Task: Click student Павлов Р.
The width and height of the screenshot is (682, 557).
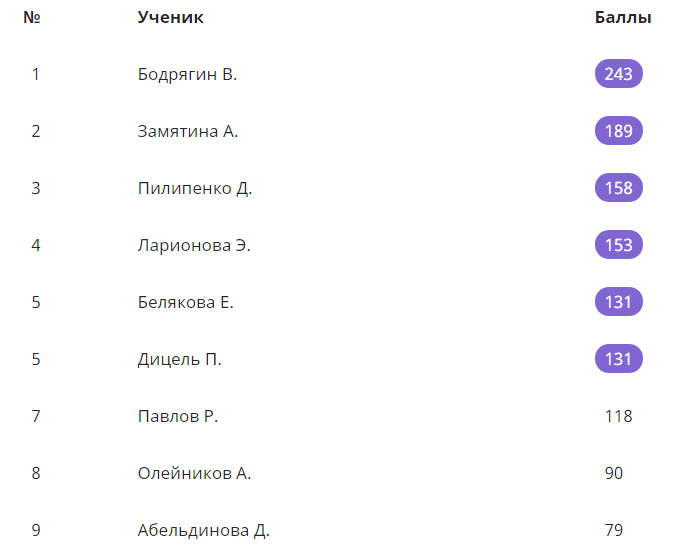Action: [x=178, y=416]
